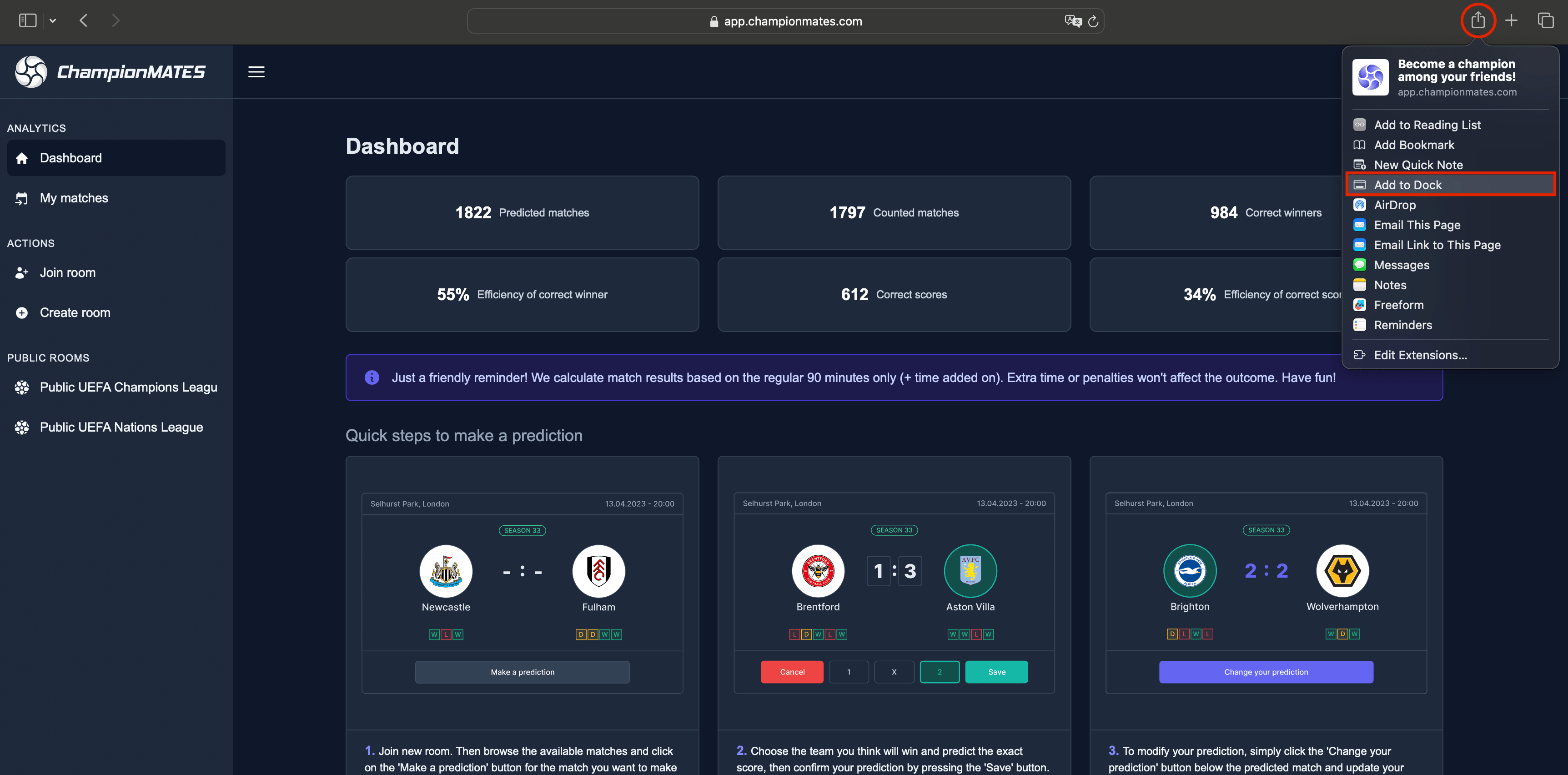
Task: Open the sidebar options dropdown arrow
Action: click(x=53, y=21)
